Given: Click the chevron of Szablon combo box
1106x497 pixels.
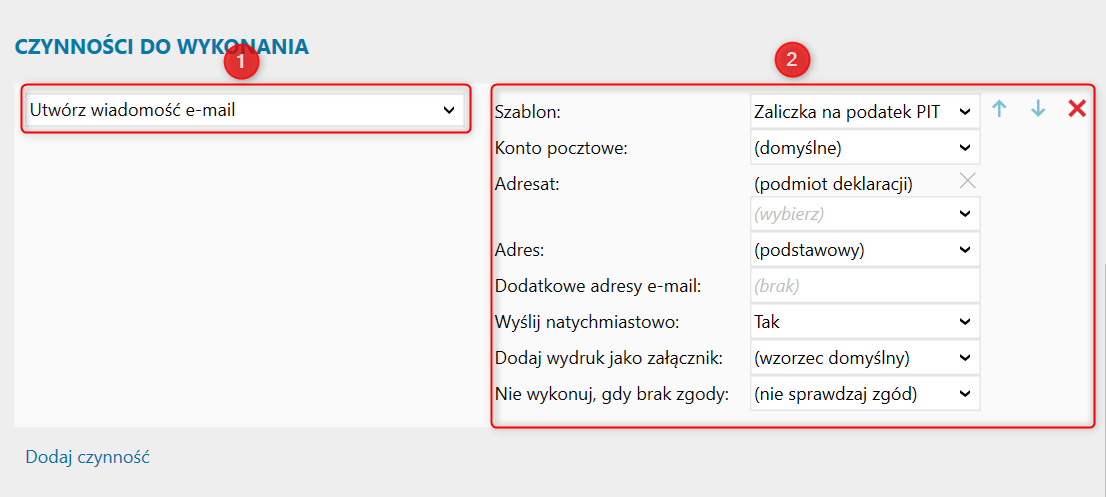Looking at the screenshot, I should (x=965, y=111).
